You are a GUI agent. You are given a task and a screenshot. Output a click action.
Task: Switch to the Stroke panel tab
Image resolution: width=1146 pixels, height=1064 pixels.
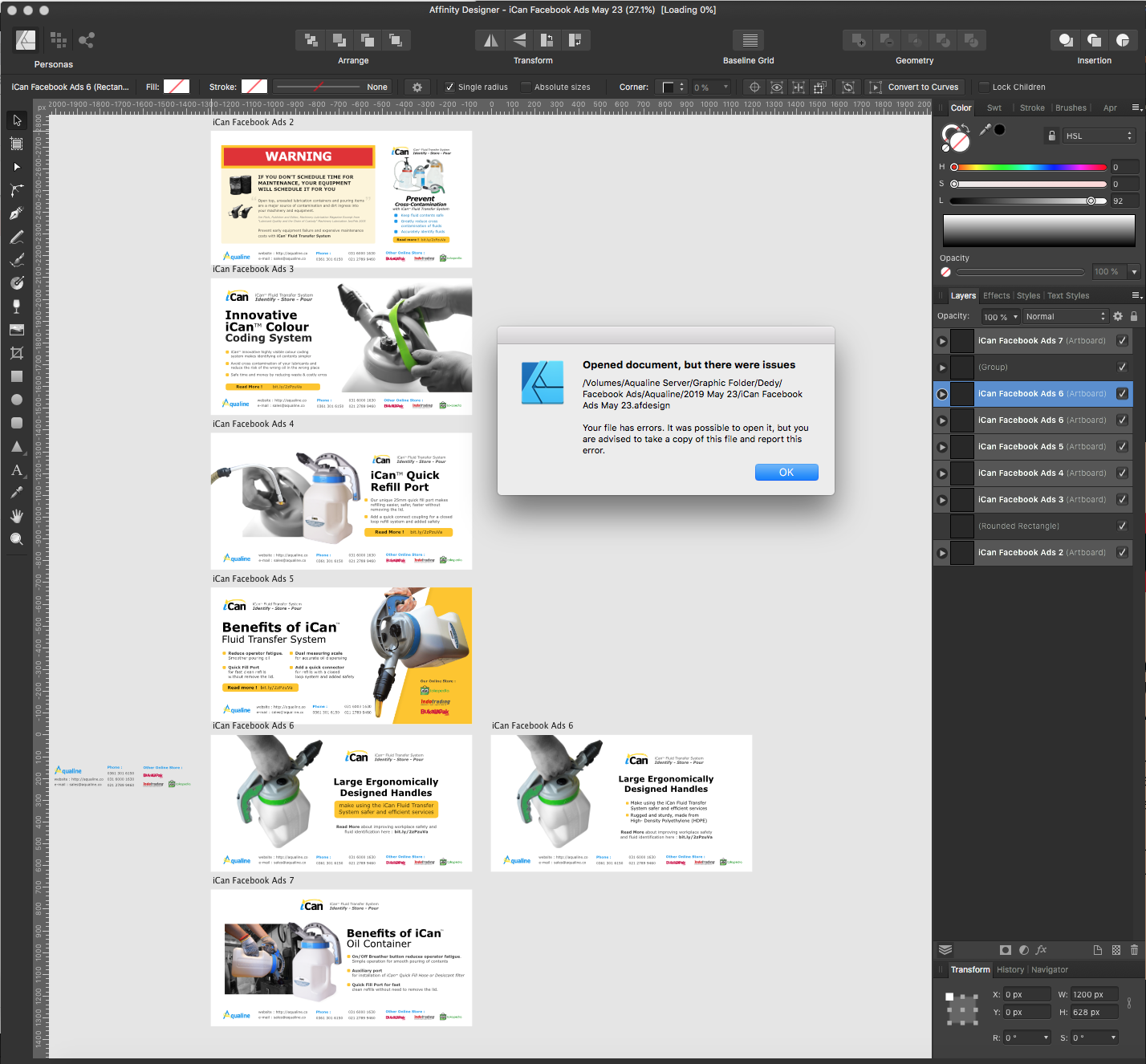click(x=1032, y=108)
